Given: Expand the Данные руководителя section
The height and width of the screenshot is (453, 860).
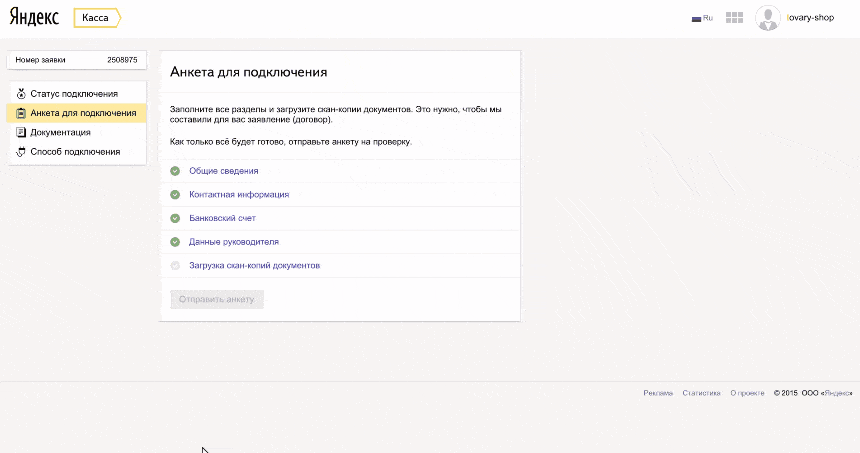Looking at the screenshot, I should coord(234,242).
